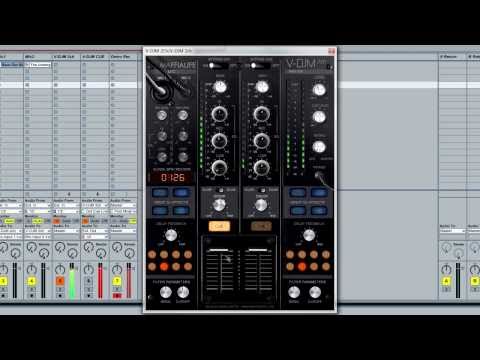Open Audio To dropdown on track 5
480x360 pixels.
[x=66, y=231]
